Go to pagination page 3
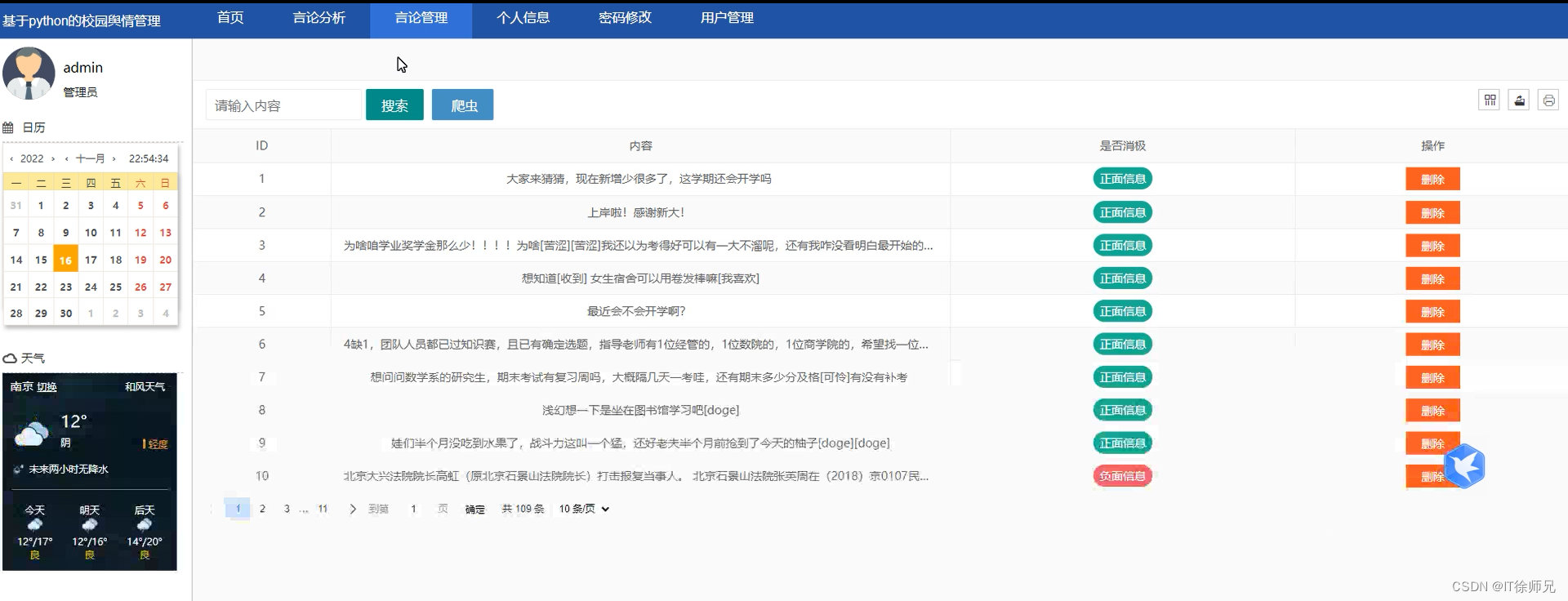The width and height of the screenshot is (1568, 601). point(287,509)
